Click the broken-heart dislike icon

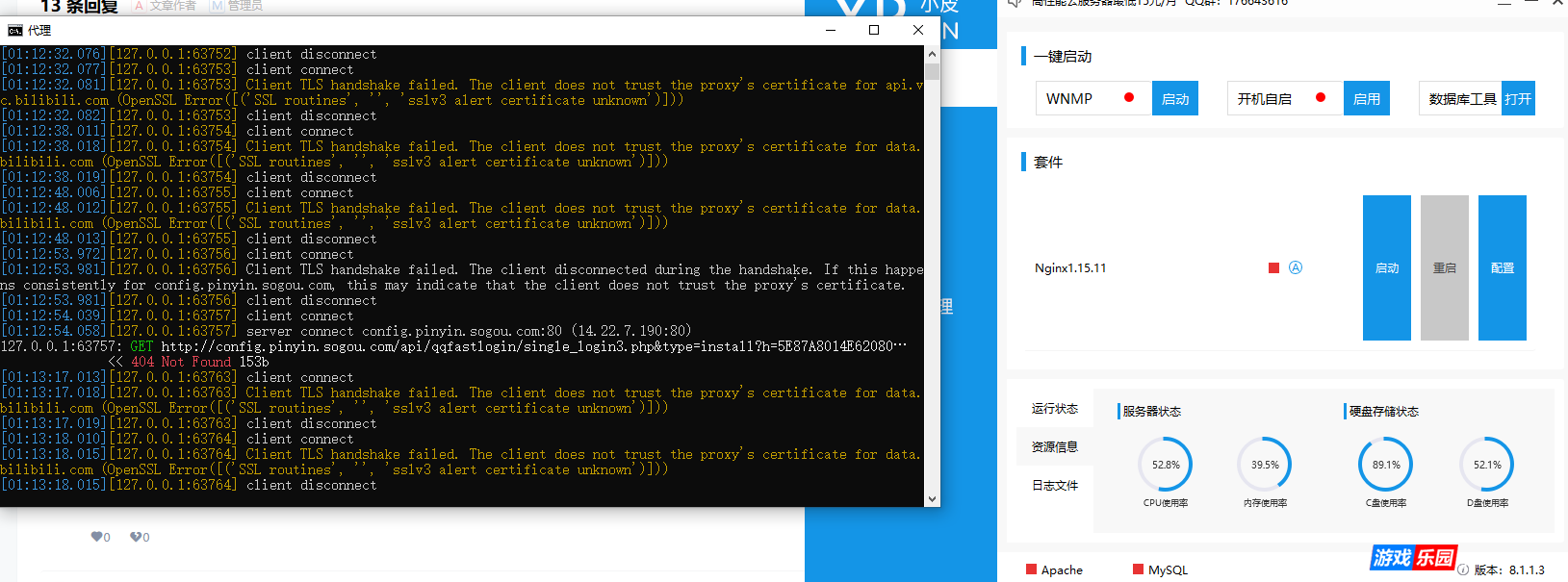(136, 537)
